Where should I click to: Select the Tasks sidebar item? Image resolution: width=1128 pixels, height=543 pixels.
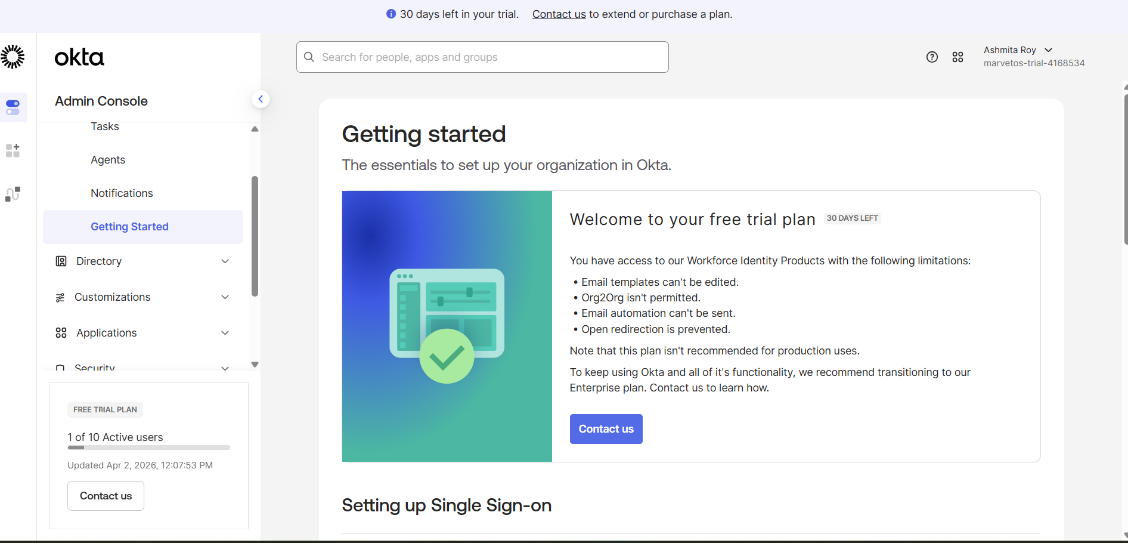(105, 126)
